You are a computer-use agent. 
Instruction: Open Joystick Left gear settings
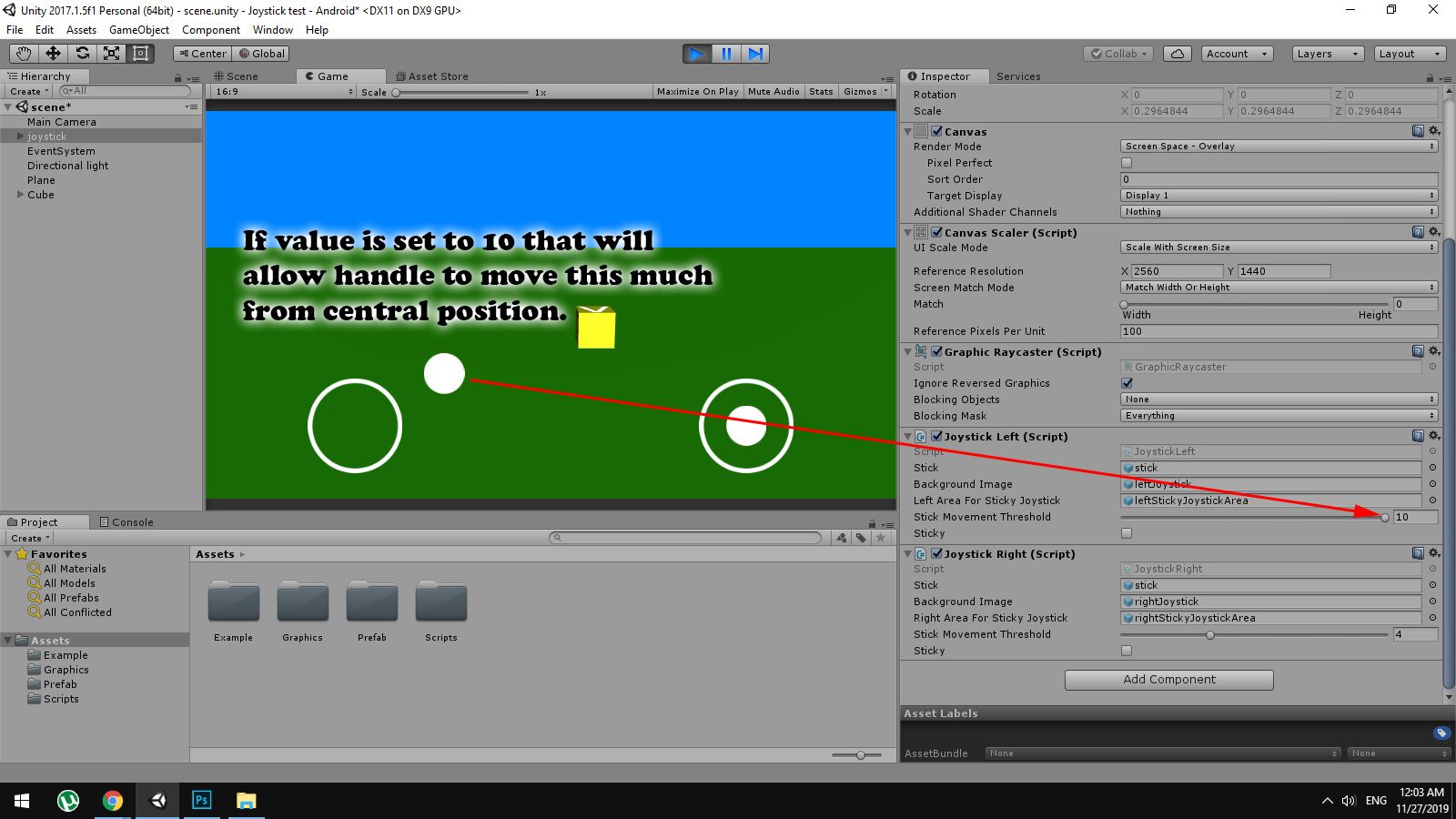click(x=1433, y=436)
